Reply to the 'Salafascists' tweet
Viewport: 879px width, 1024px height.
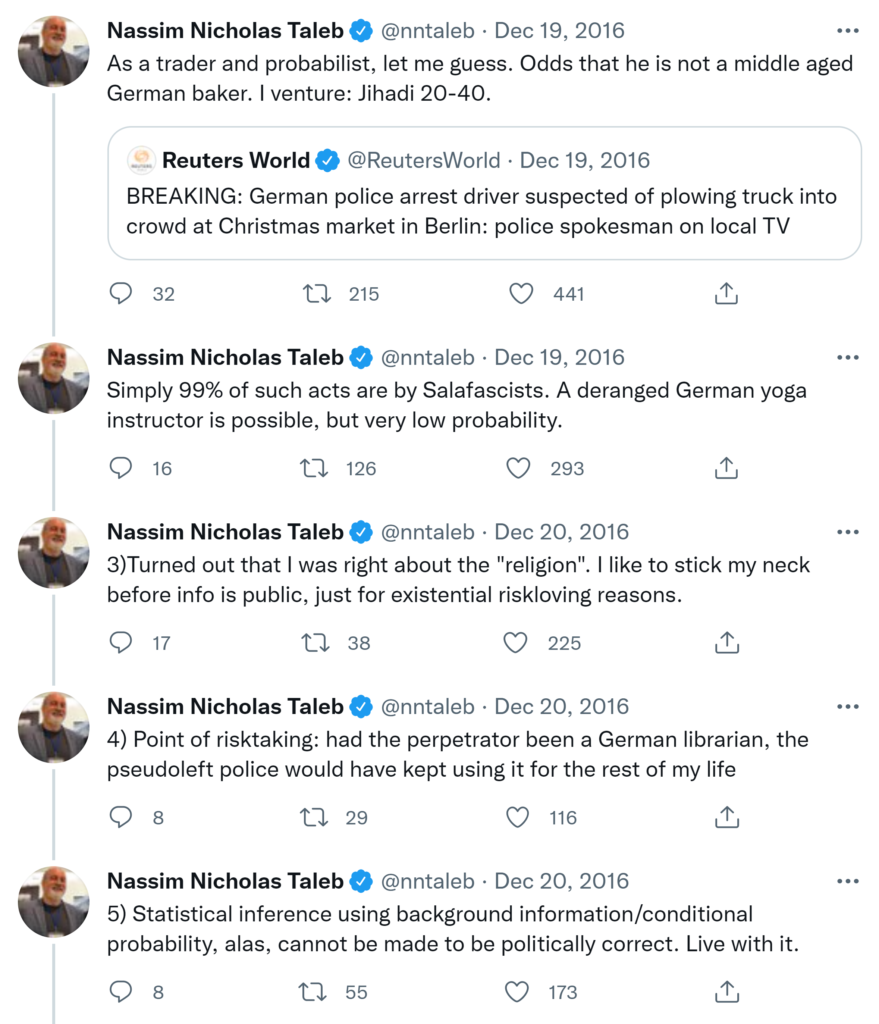(121, 468)
